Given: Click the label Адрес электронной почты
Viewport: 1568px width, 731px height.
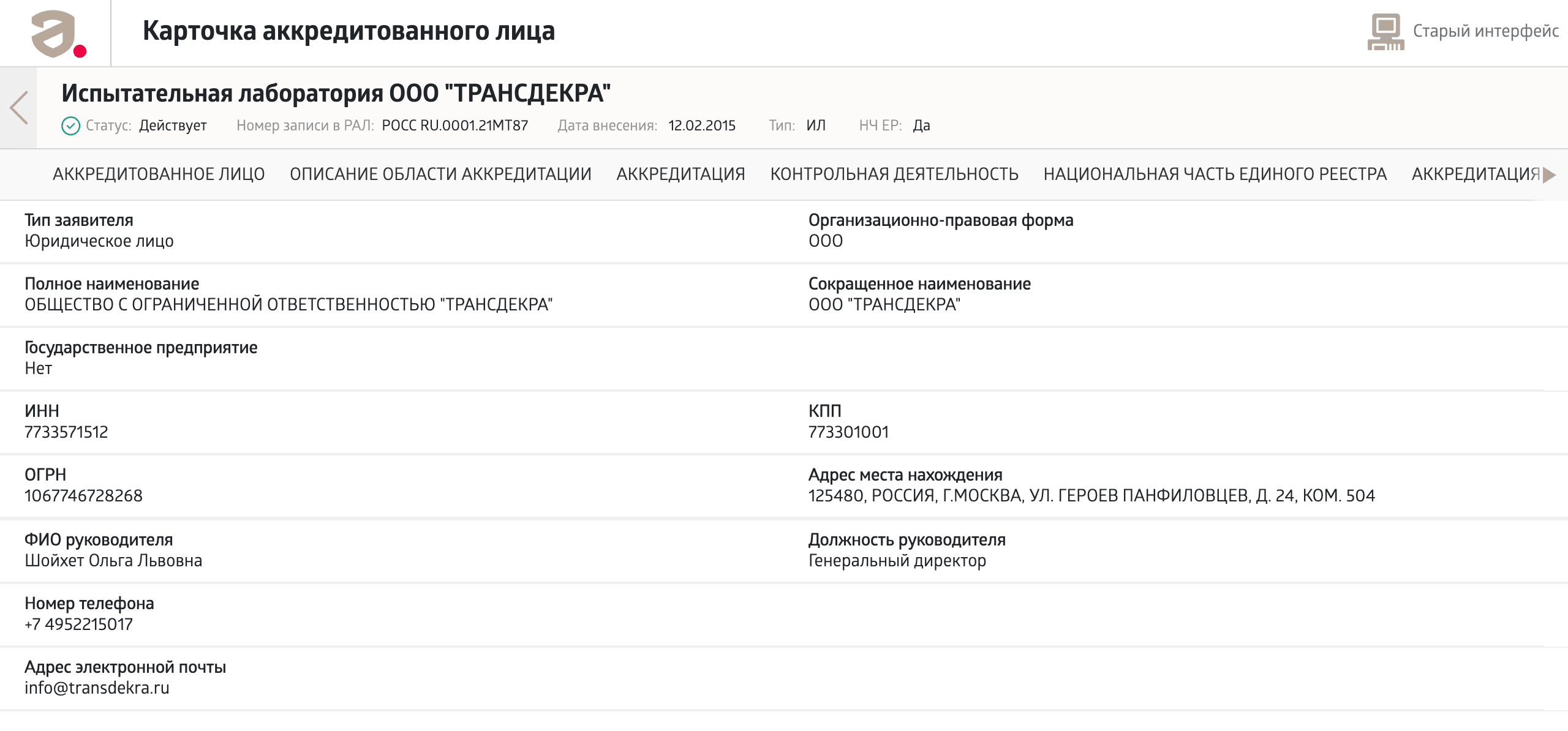Looking at the screenshot, I should (x=126, y=667).
